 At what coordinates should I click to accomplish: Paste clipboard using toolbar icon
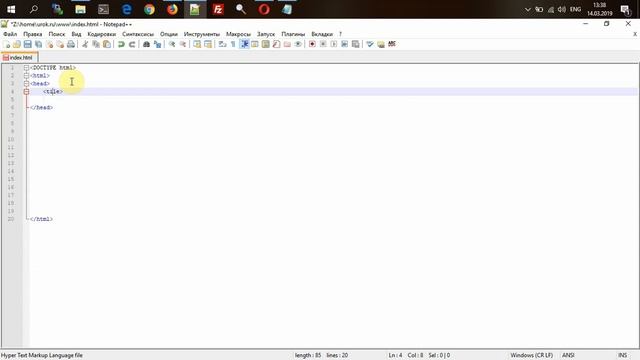tap(107, 44)
